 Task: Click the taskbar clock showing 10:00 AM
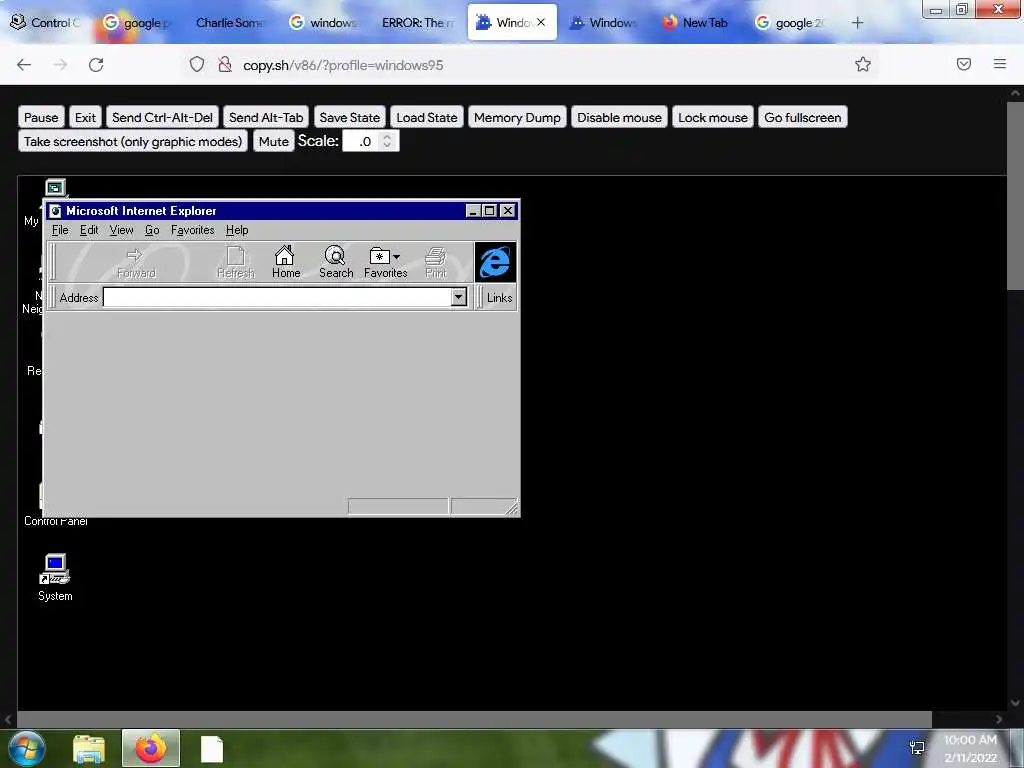pyautogui.click(x=970, y=748)
